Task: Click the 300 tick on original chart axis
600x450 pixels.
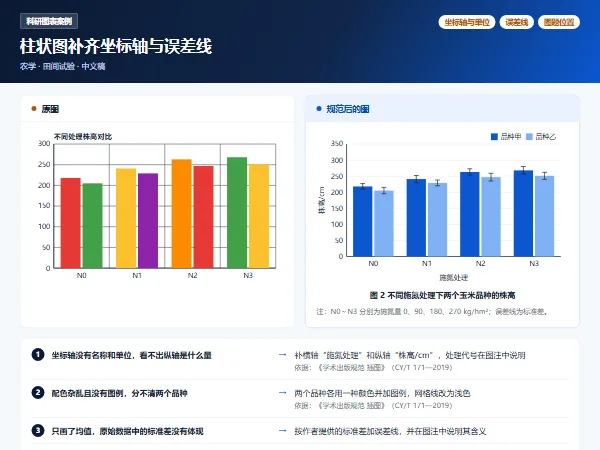Action: [x=44, y=143]
